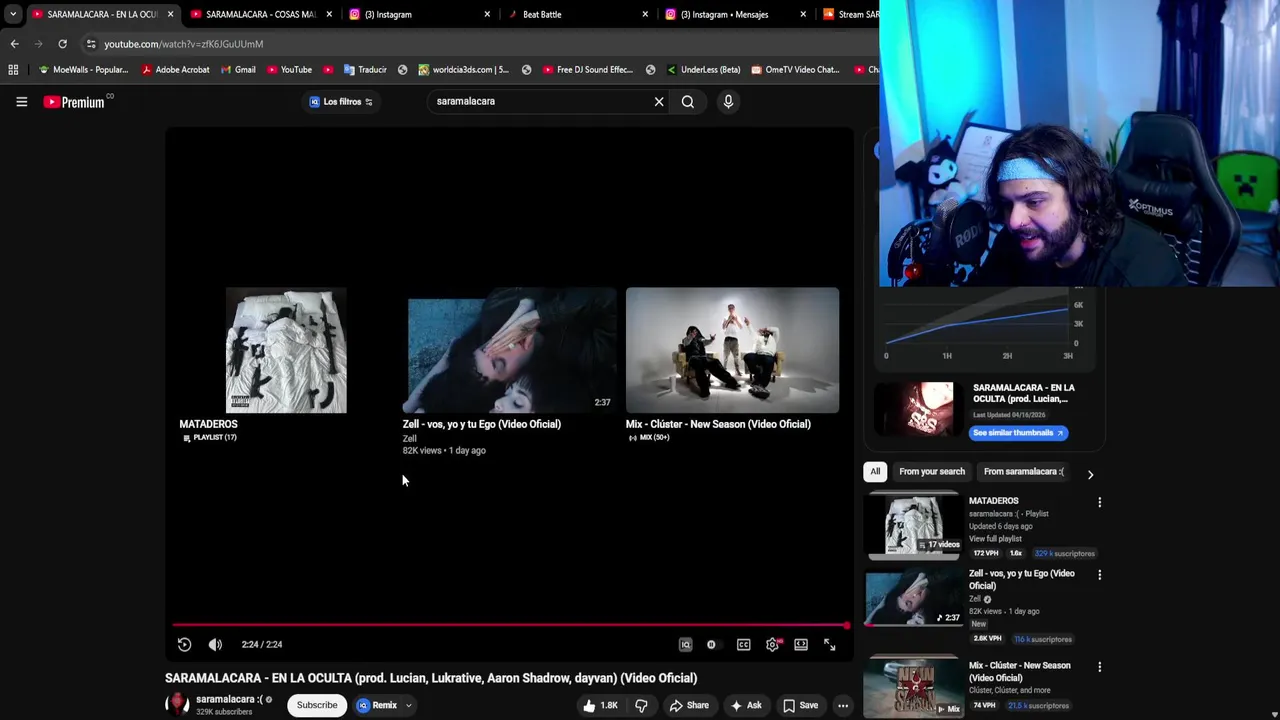Mute the video with the speaker icon
This screenshot has height=720, width=1280.
(x=215, y=645)
